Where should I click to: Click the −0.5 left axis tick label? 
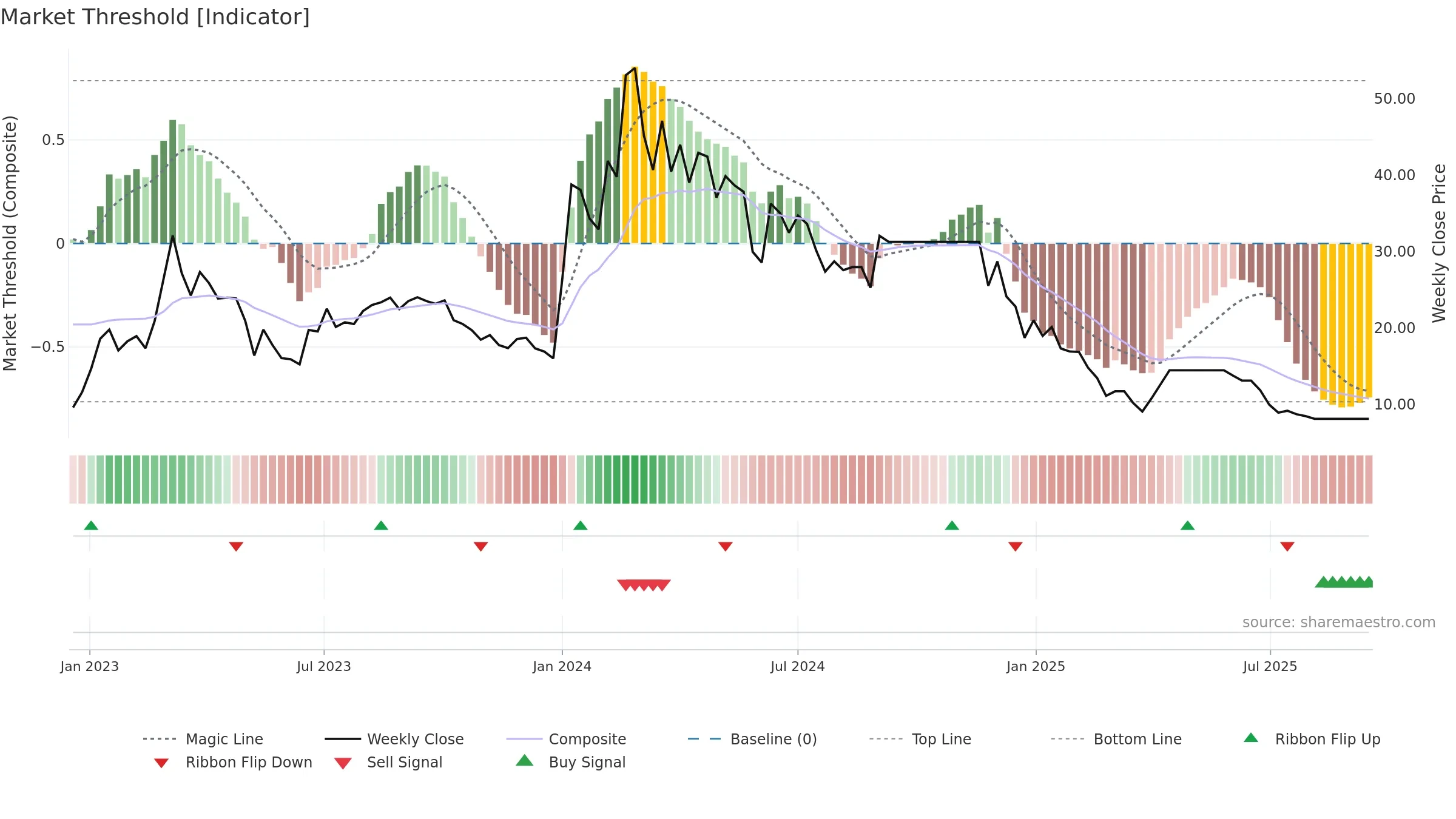(x=47, y=347)
